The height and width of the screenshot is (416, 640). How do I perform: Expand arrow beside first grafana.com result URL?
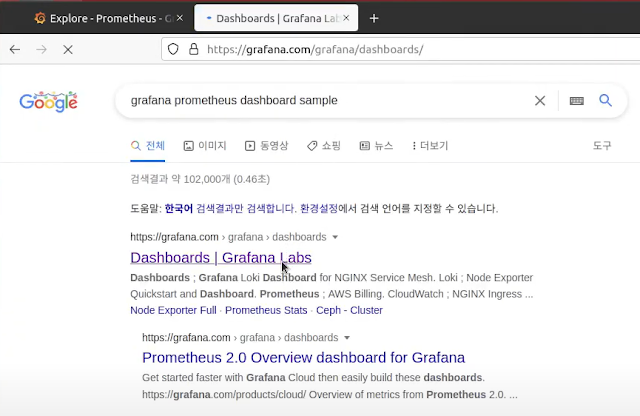click(x=335, y=237)
